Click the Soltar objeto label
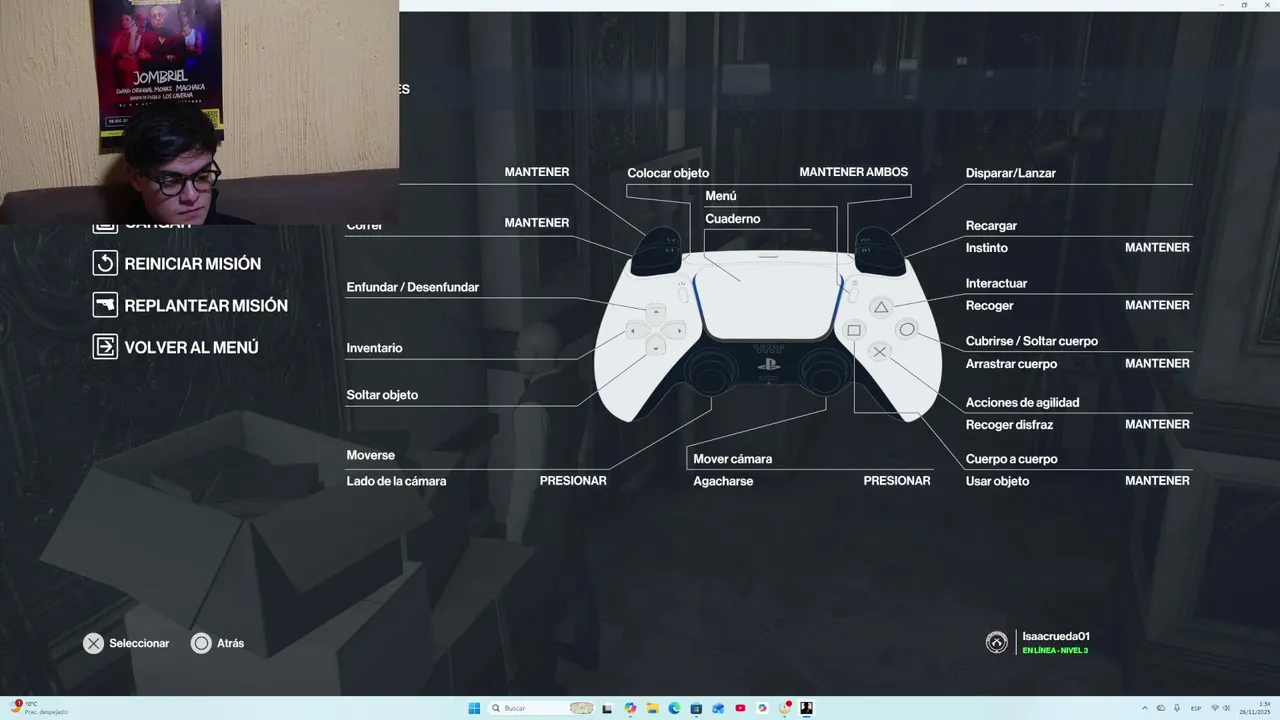 pos(382,396)
